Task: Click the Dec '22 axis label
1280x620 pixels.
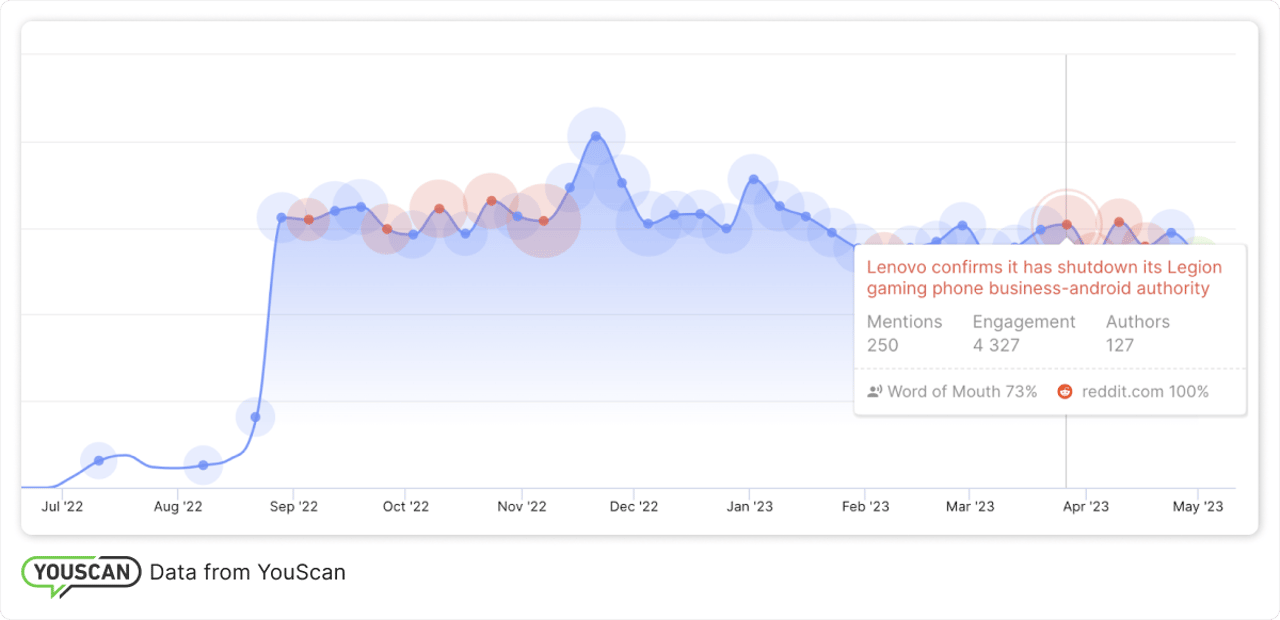Action: [634, 507]
